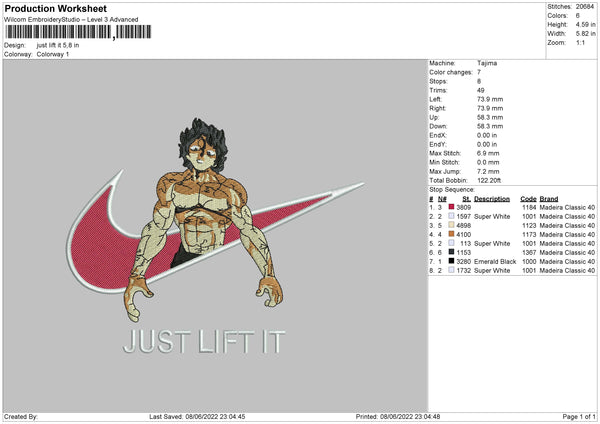
Task: Click the Total Bobbin value '122.20ft'
Action: (489, 180)
